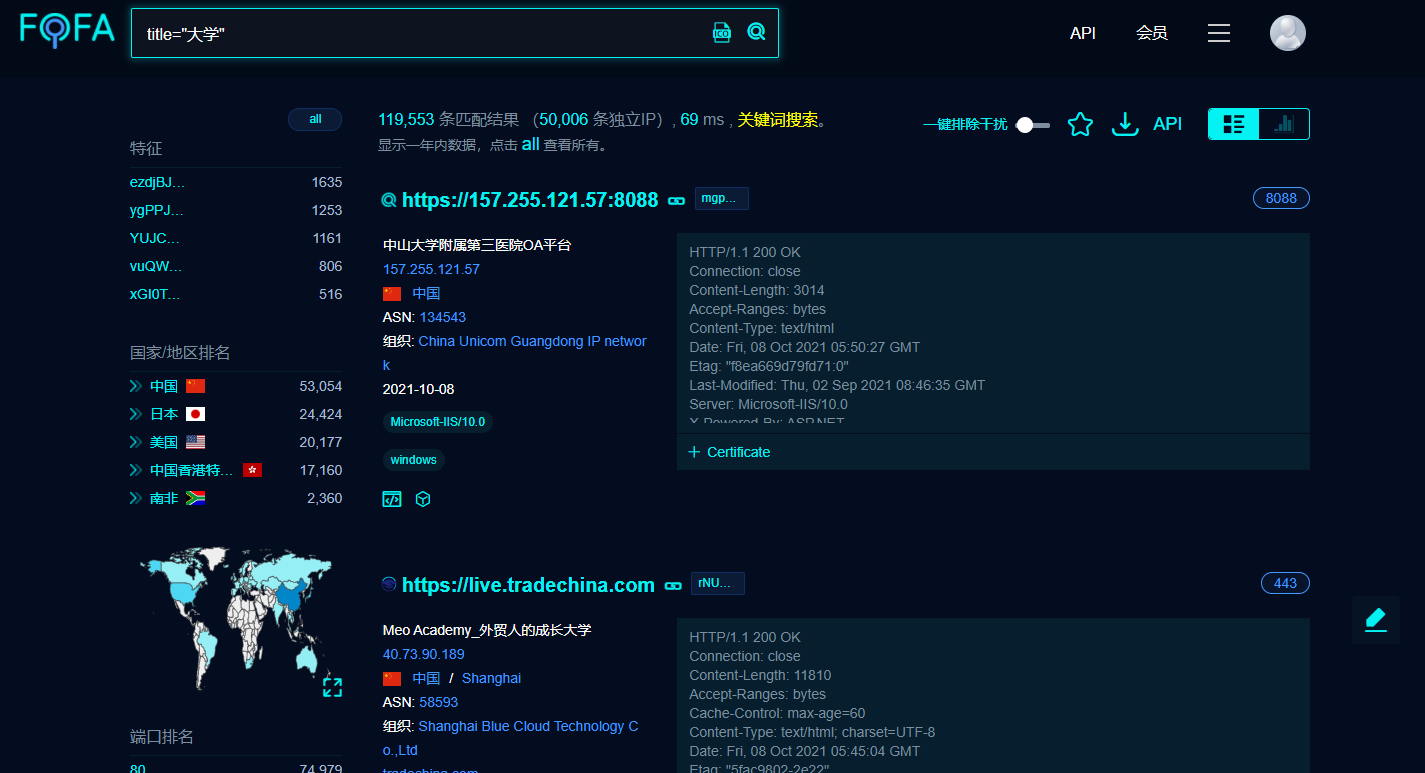Click the port 443 badge
Viewport: 1425px width, 773px height.
[1285, 583]
